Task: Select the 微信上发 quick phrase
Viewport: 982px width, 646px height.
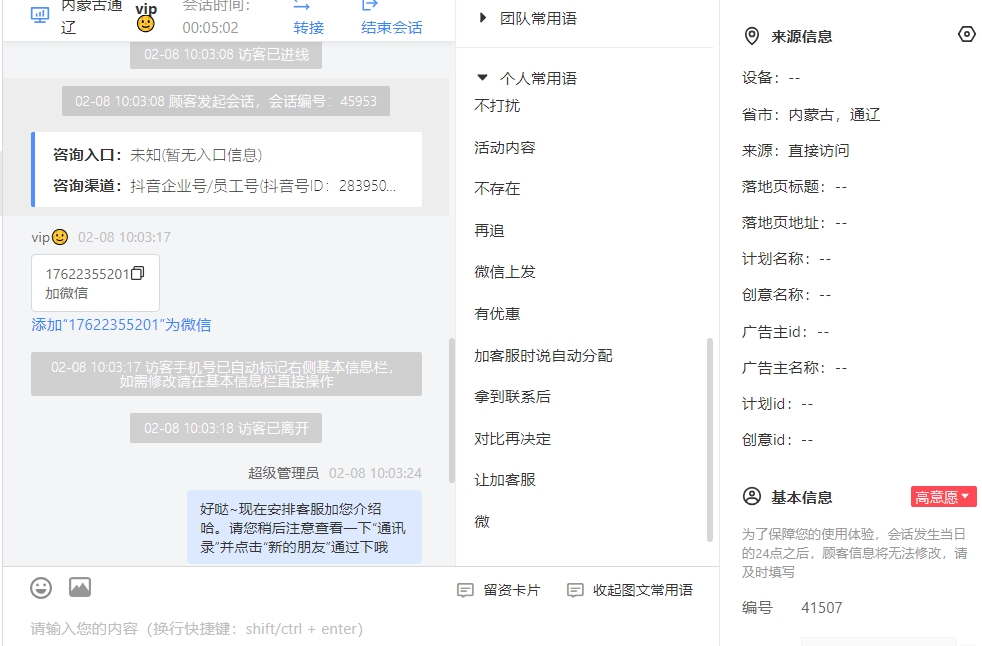Action: [x=505, y=272]
